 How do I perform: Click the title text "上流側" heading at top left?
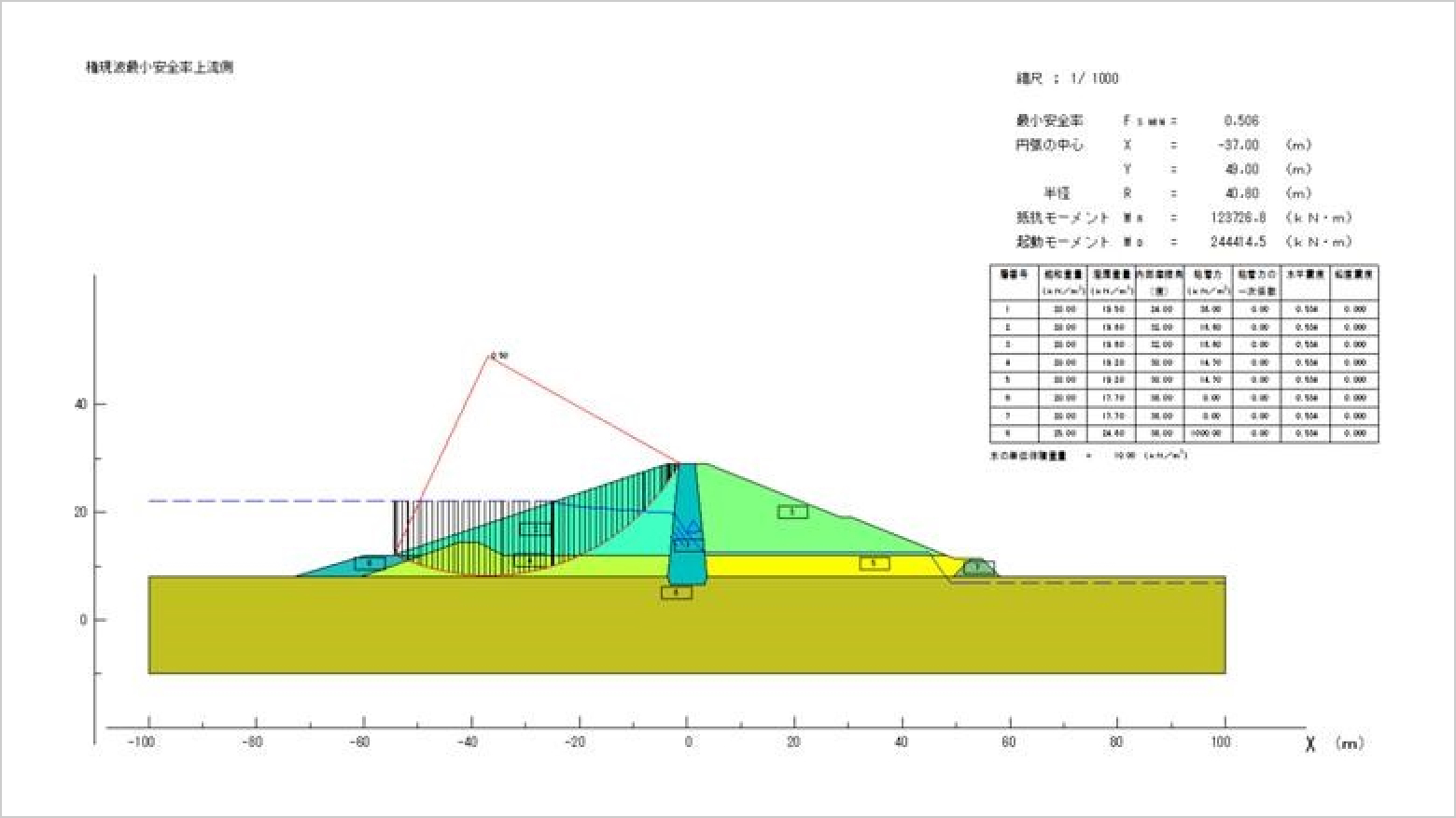(212, 67)
